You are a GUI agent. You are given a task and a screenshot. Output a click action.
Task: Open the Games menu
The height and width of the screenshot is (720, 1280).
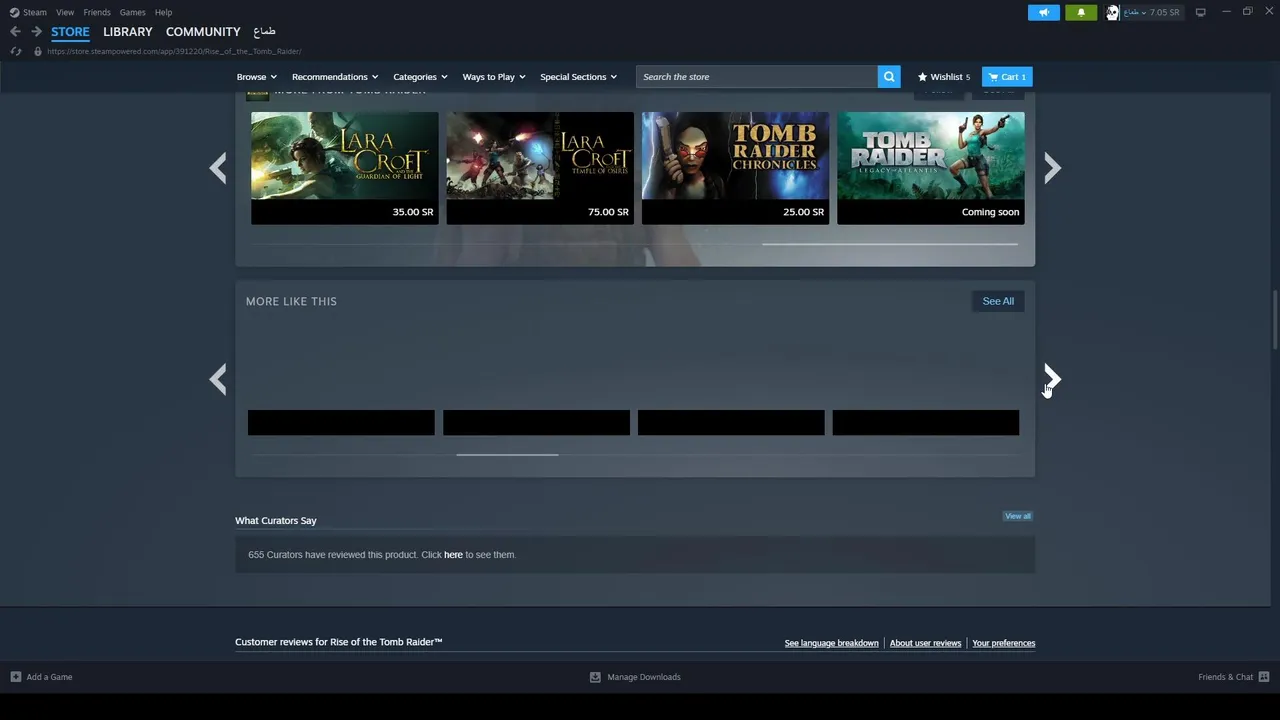click(x=132, y=12)
